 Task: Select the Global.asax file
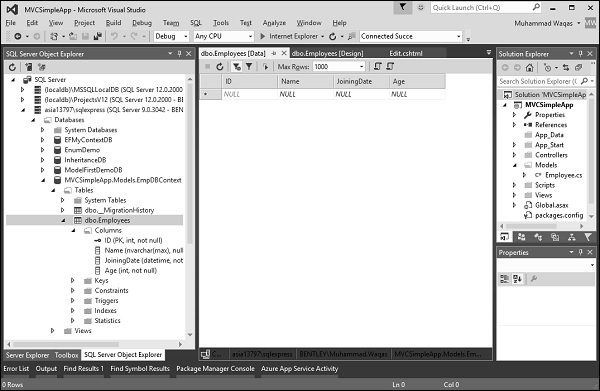551,205
